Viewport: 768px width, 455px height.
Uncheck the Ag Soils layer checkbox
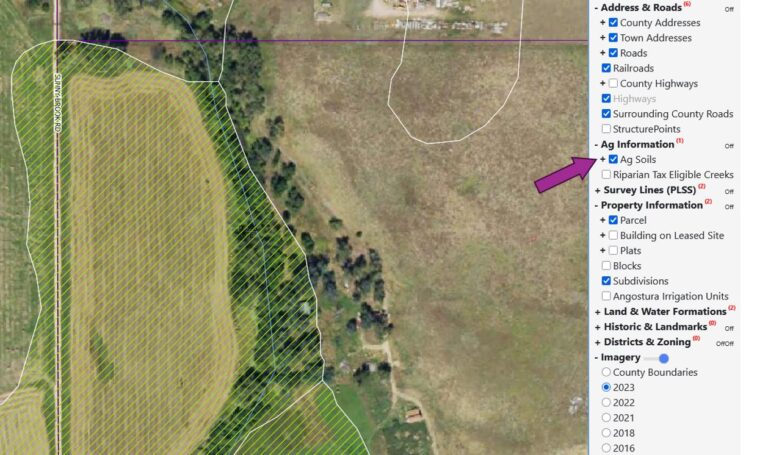[x=613, y=159]
